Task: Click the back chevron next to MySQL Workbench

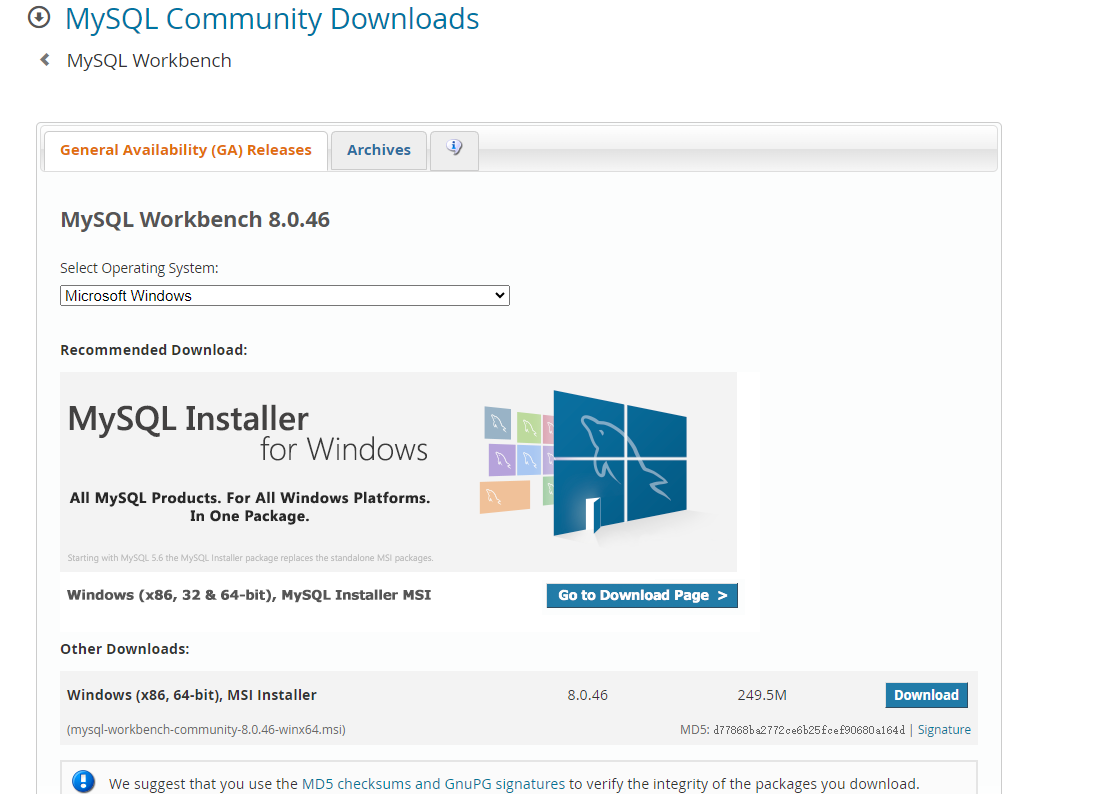Action: click(45, 60)
